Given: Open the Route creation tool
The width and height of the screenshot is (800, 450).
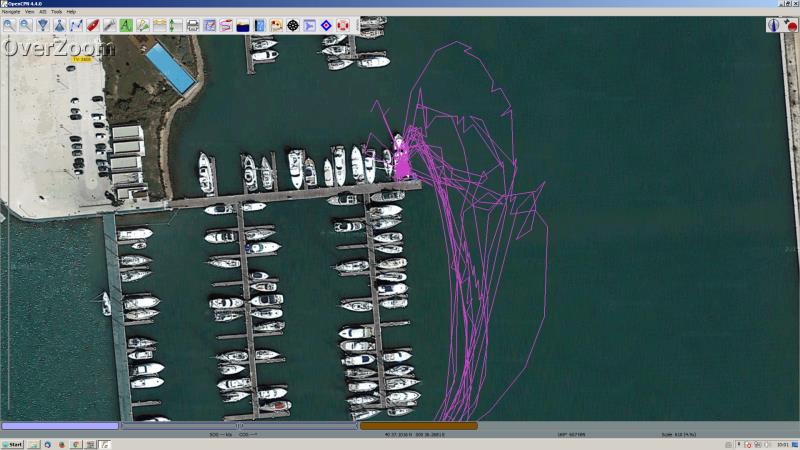Looking at the screenshot, I should tap(76, 25).
